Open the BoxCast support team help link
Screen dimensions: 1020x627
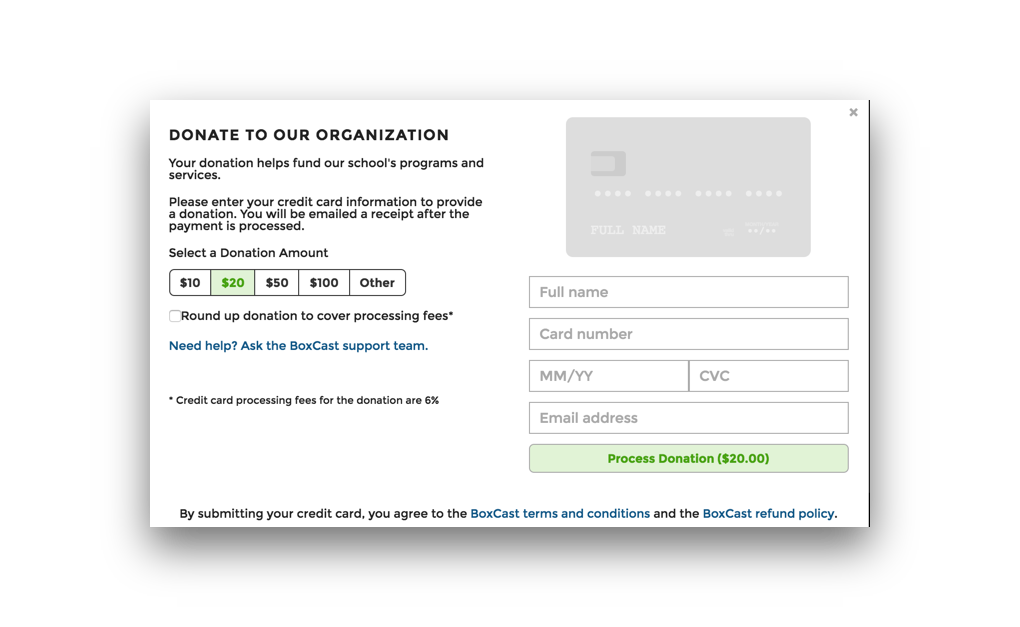tap(299, 346)
